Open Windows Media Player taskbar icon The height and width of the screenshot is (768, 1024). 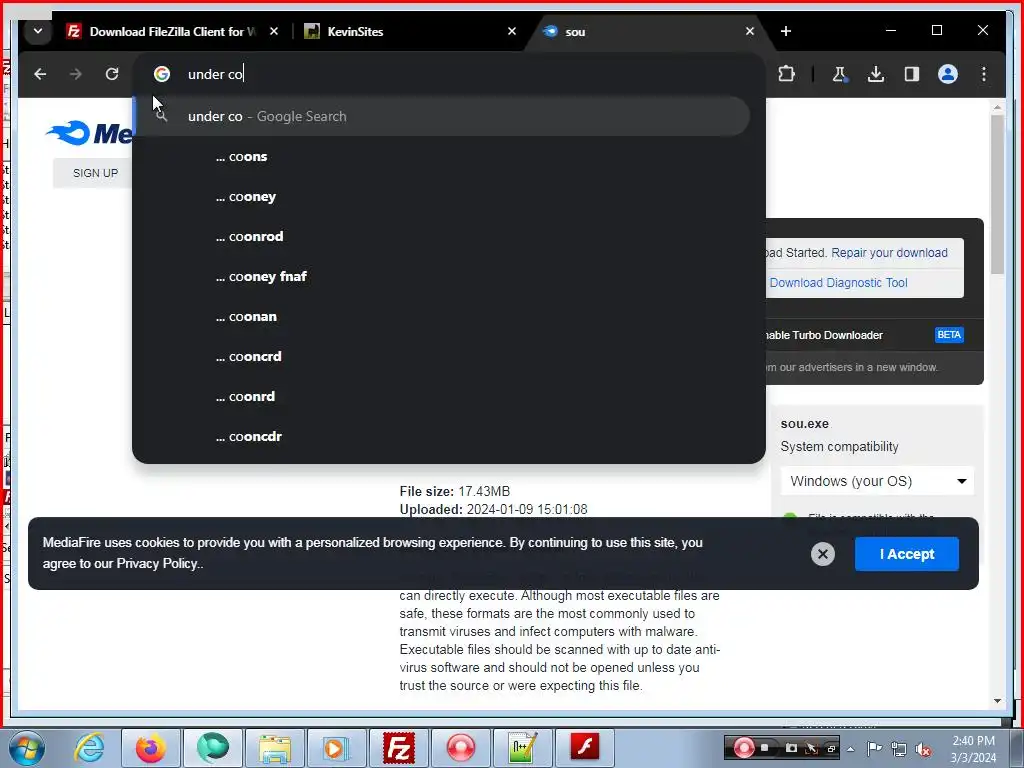tap(337, 748)
